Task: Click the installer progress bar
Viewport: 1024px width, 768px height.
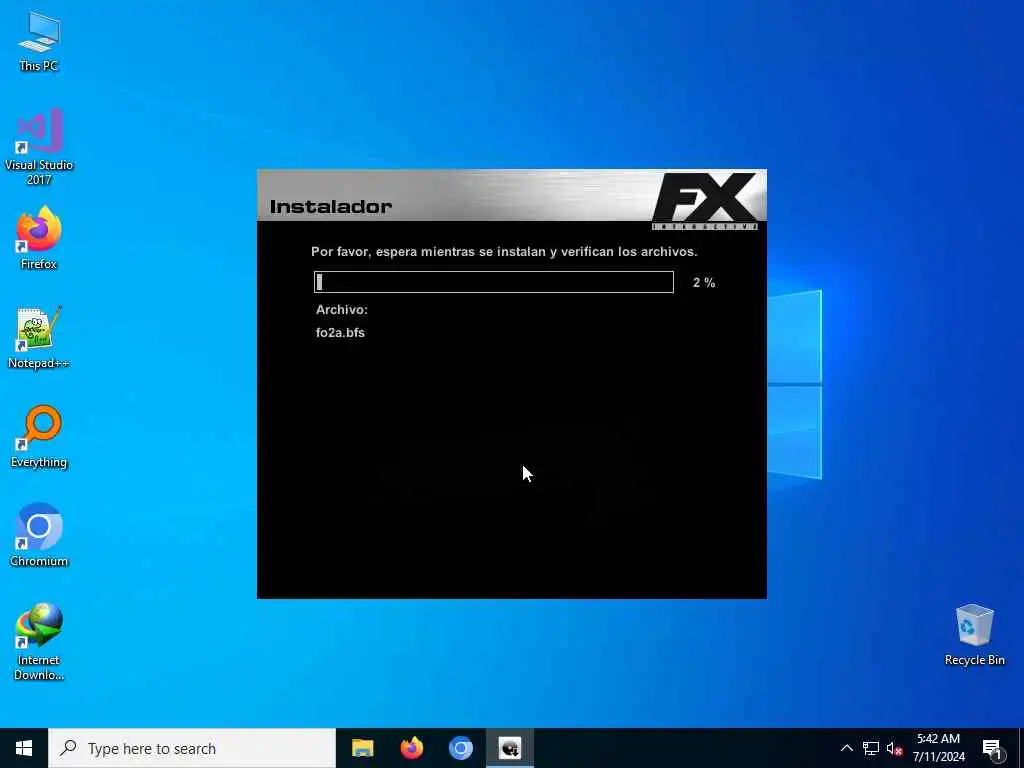Action: coord(494,282)
